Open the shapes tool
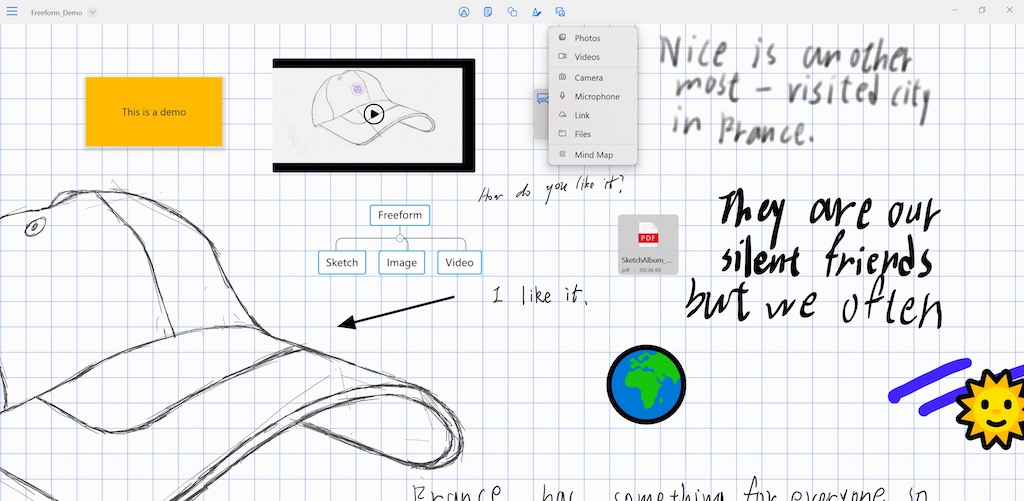This screenshot has width=1024, height=501. coord(512,12)
